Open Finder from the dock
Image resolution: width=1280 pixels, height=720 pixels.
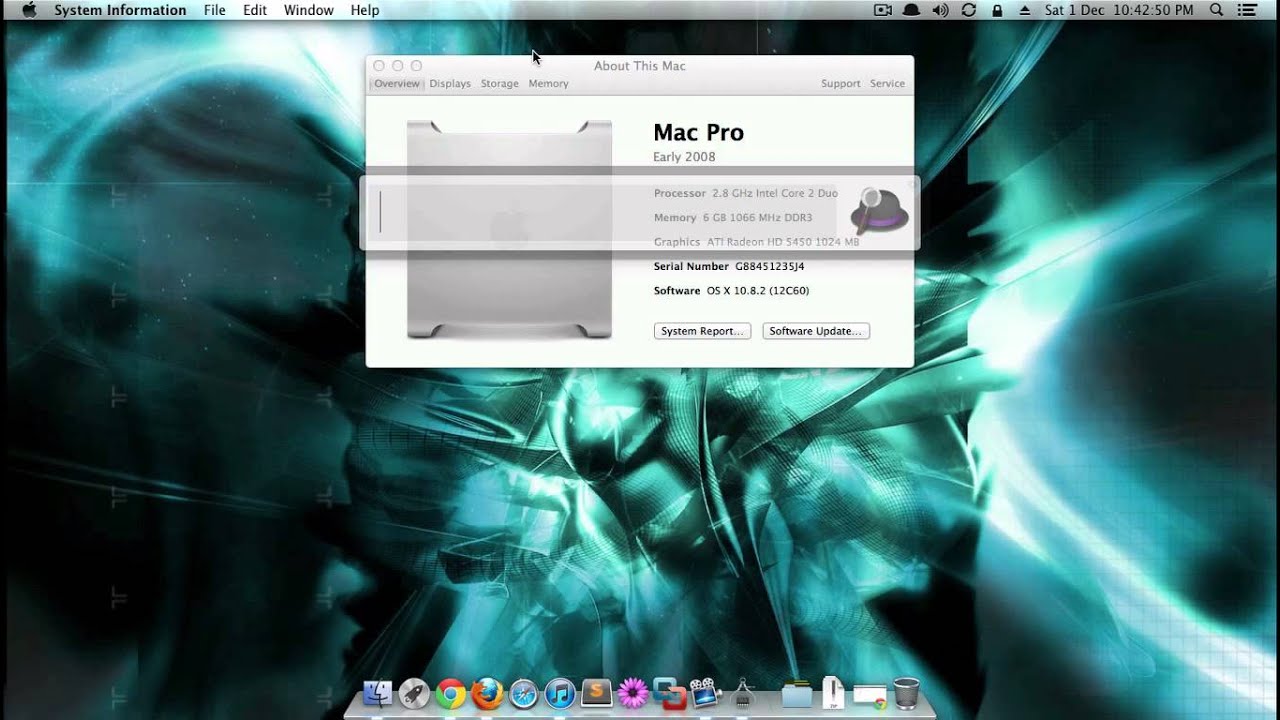(x=377, y=693)
